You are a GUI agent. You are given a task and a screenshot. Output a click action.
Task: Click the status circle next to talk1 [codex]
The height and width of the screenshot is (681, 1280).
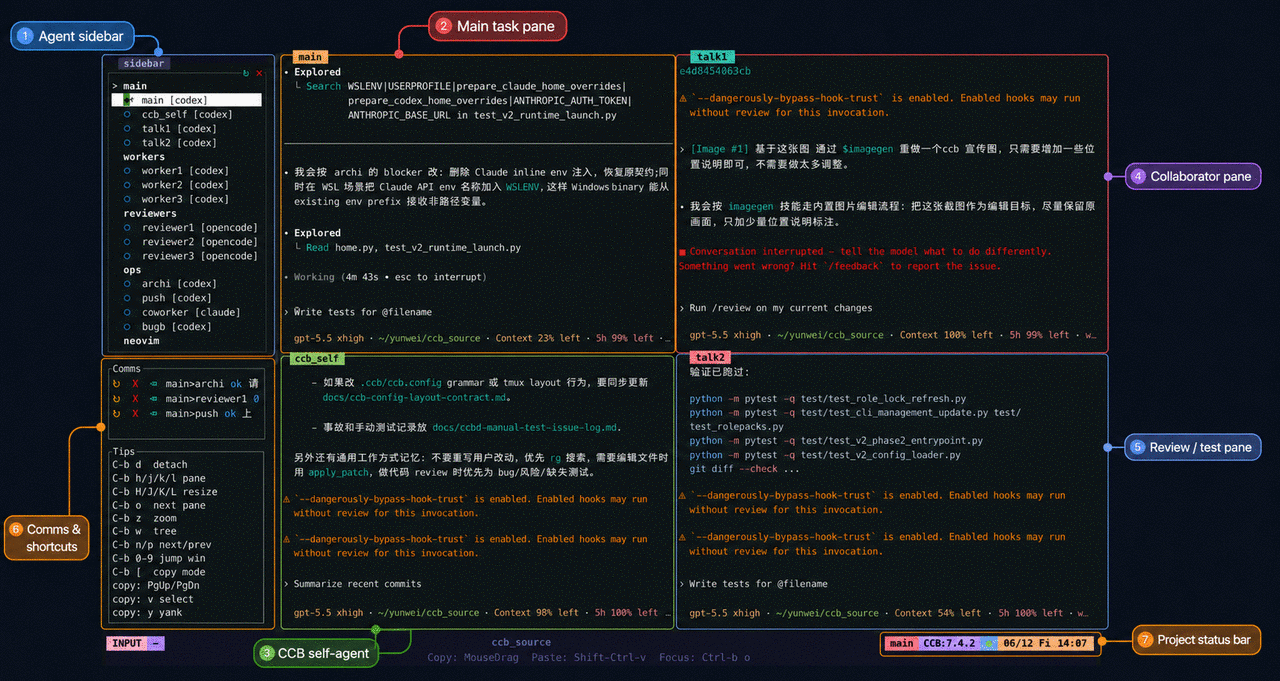click(127, 128)
